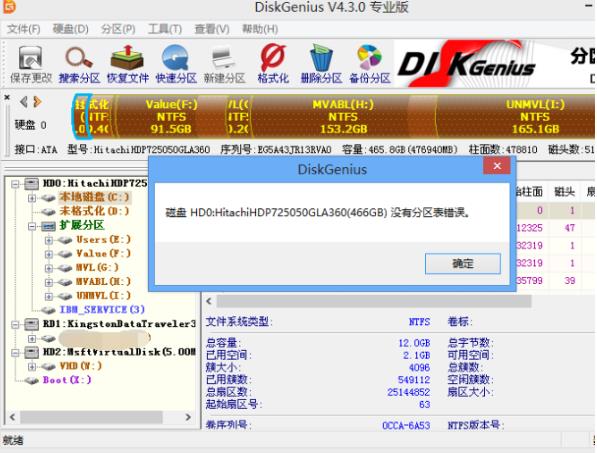Select MVL (G:) in the disk tree
This screenshot has width=597, height=453.
(x=97, y=268)
